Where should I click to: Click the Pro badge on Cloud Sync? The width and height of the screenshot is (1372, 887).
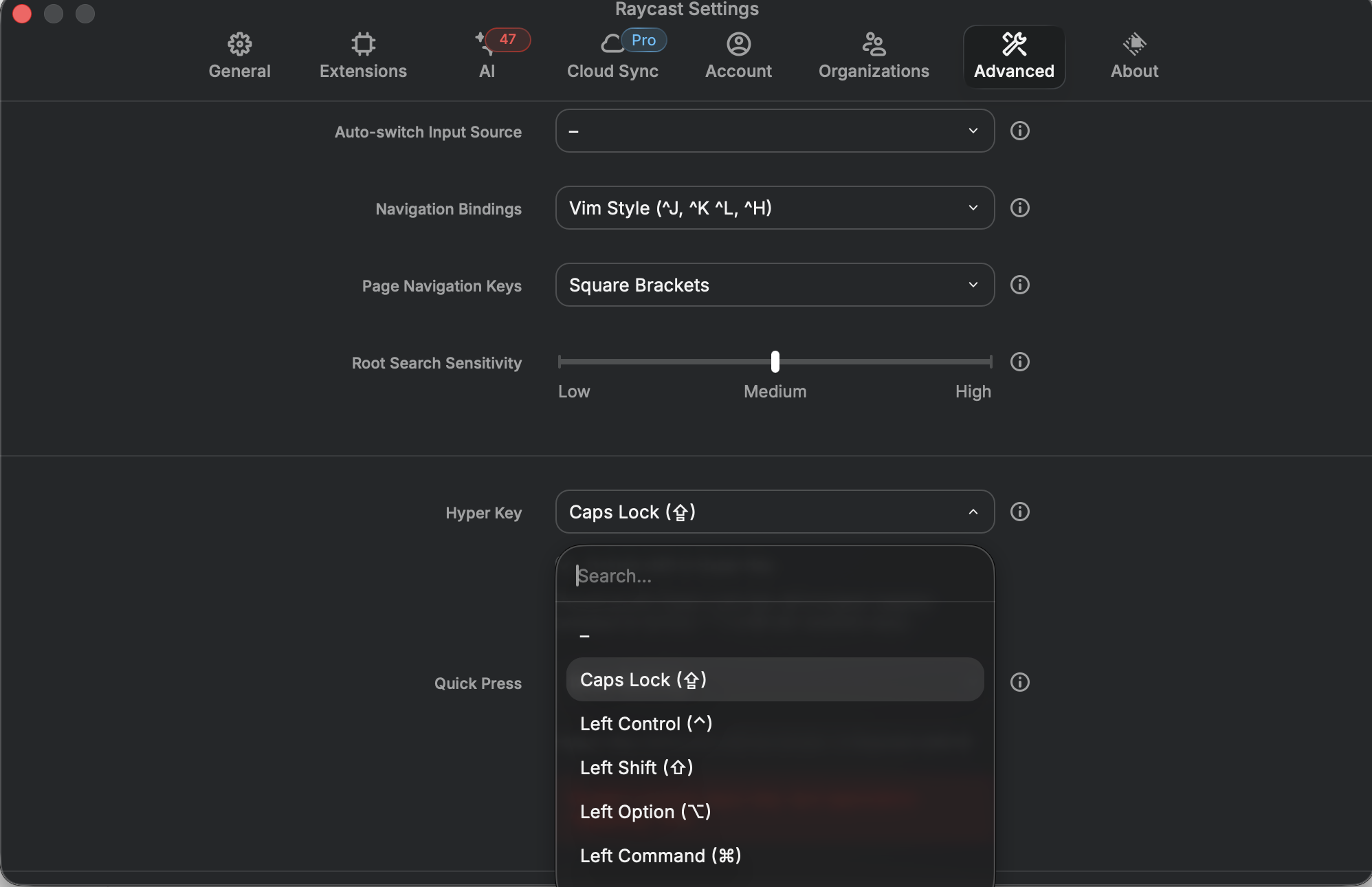tap(643, 40)
